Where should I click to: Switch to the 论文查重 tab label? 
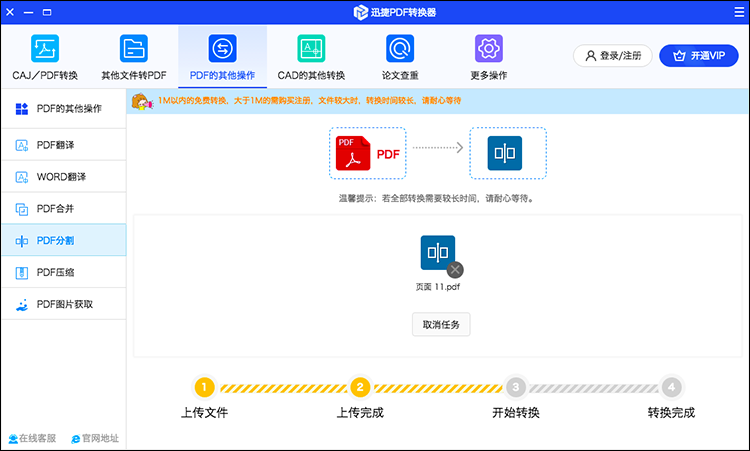point(400,76)
